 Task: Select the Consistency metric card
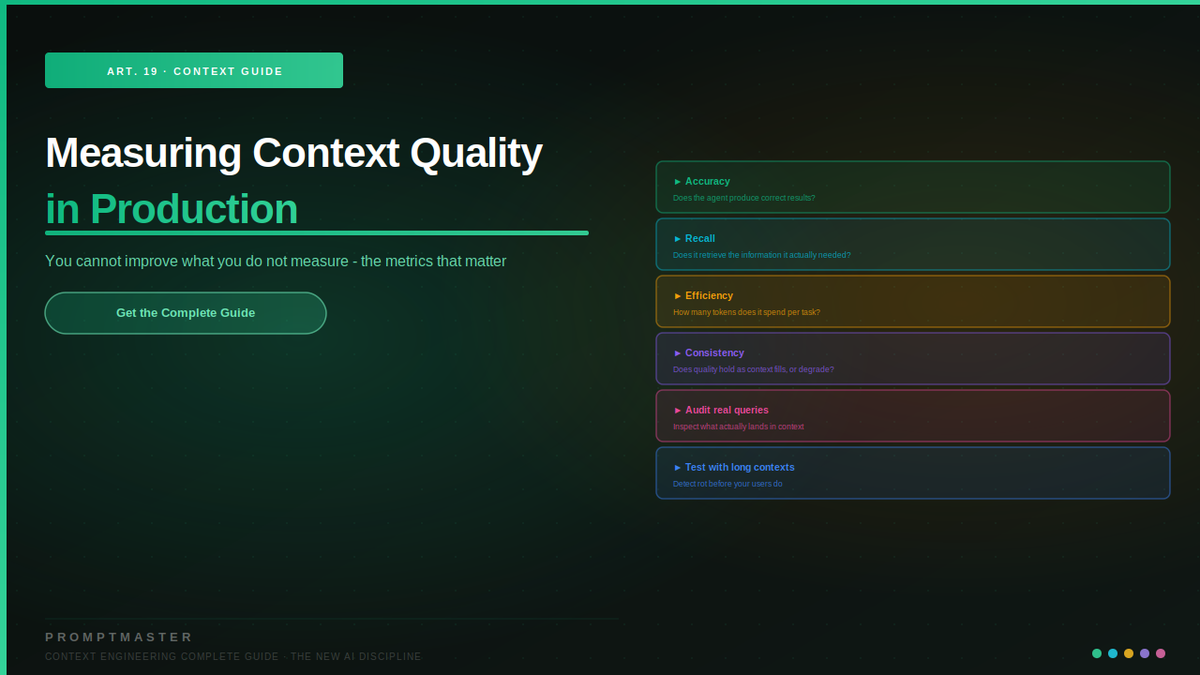[913, 358]
